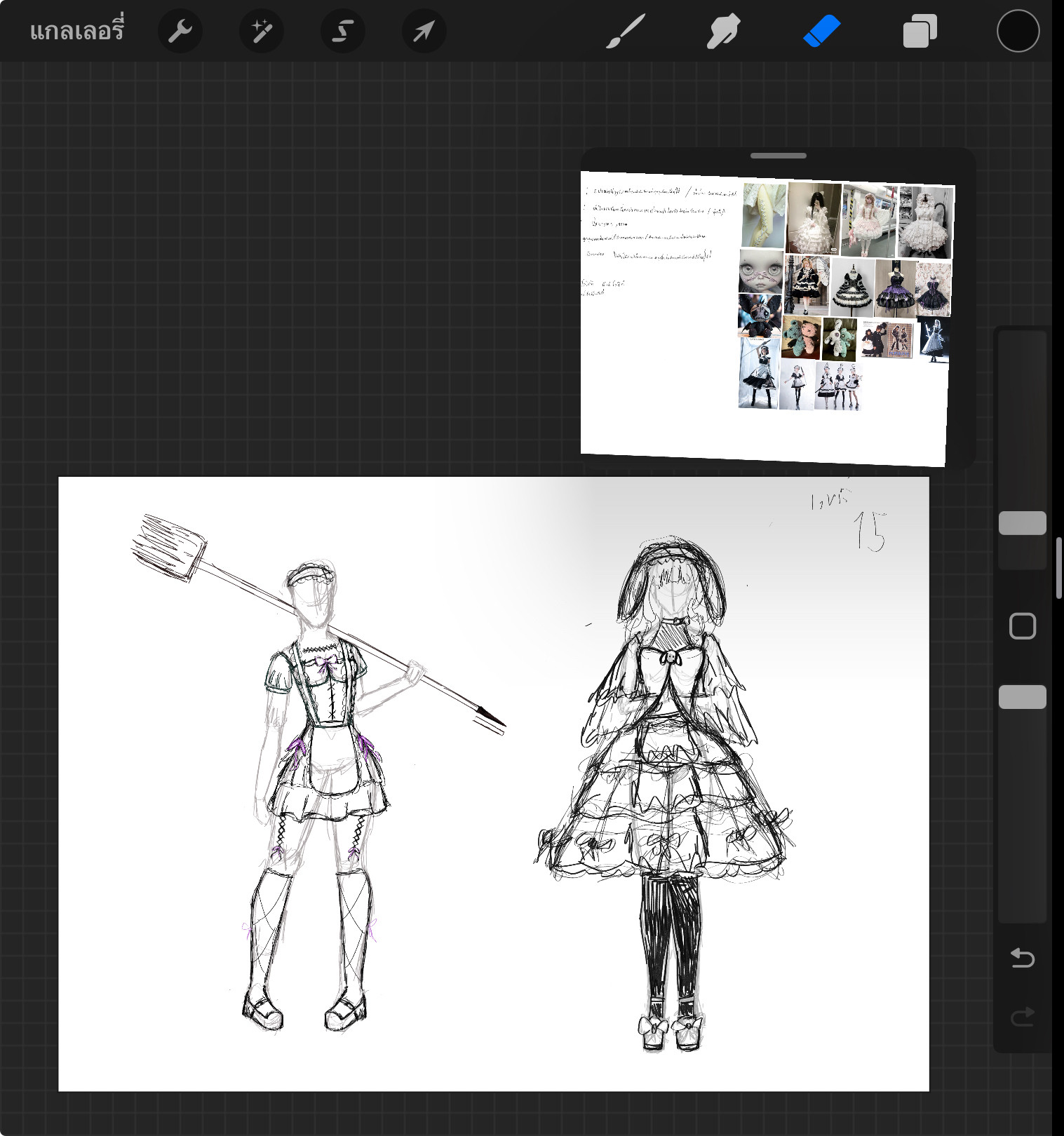
Task: Select the Smudge tool
Action: (x=723, y=32)
